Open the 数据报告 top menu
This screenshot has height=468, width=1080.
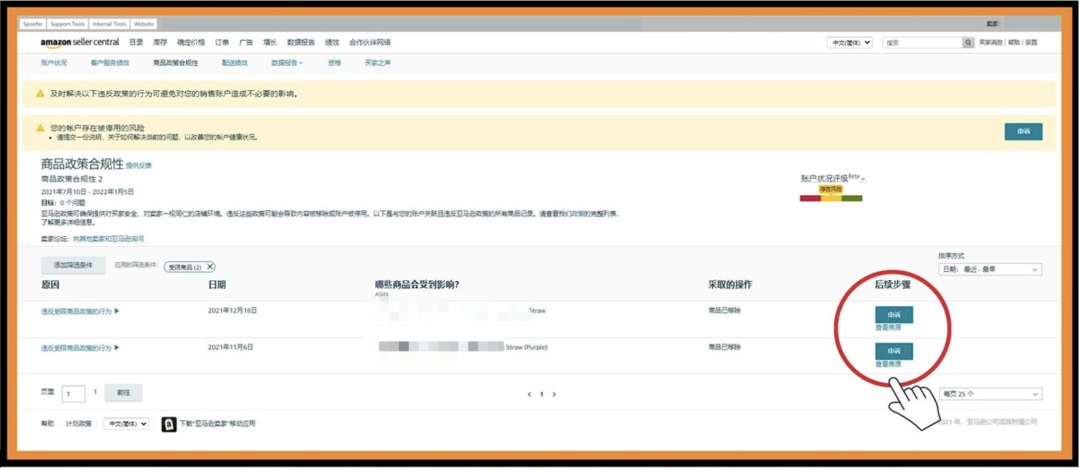tap(301, 43)
